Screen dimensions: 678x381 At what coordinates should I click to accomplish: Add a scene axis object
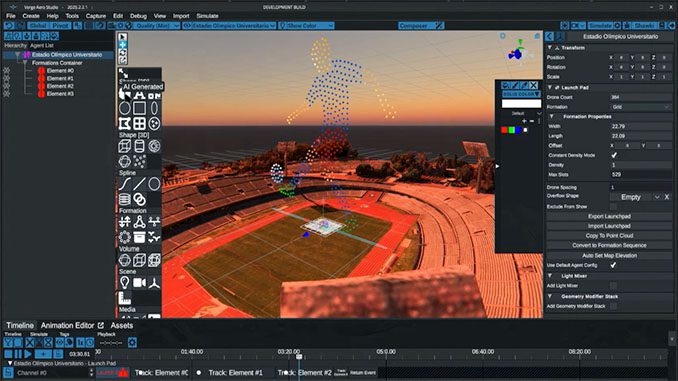[x=154, y=282]
